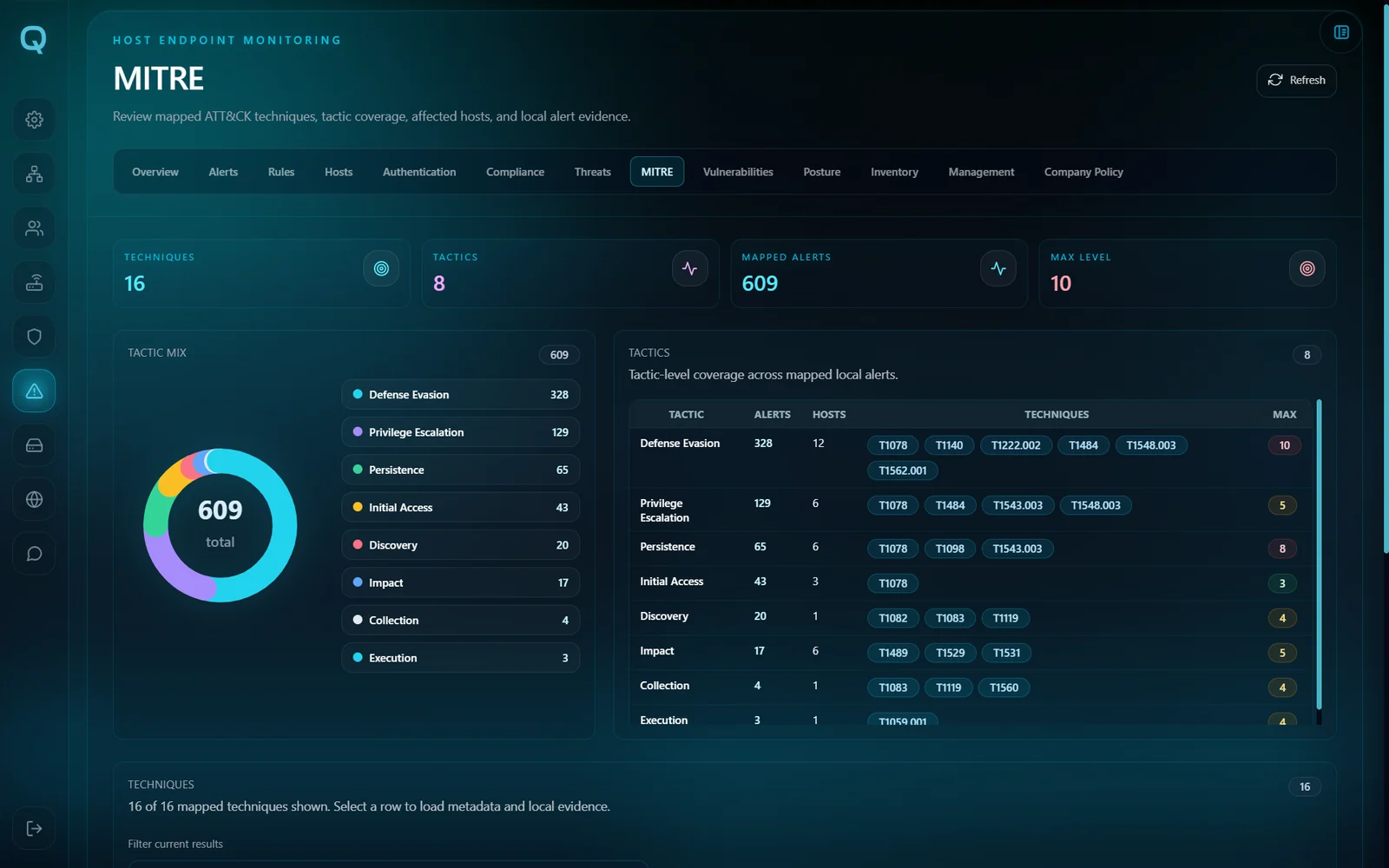Open the T1562.001 technique chip
The height and width of the screenshot is (868, 1389).
coord(902,470)
